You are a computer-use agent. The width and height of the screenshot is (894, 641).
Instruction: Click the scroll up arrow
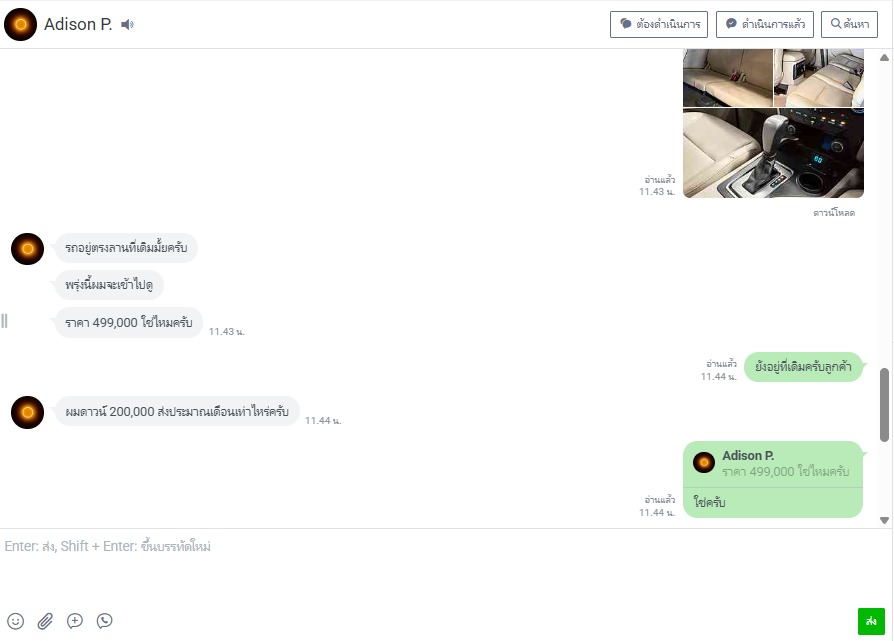884,58
